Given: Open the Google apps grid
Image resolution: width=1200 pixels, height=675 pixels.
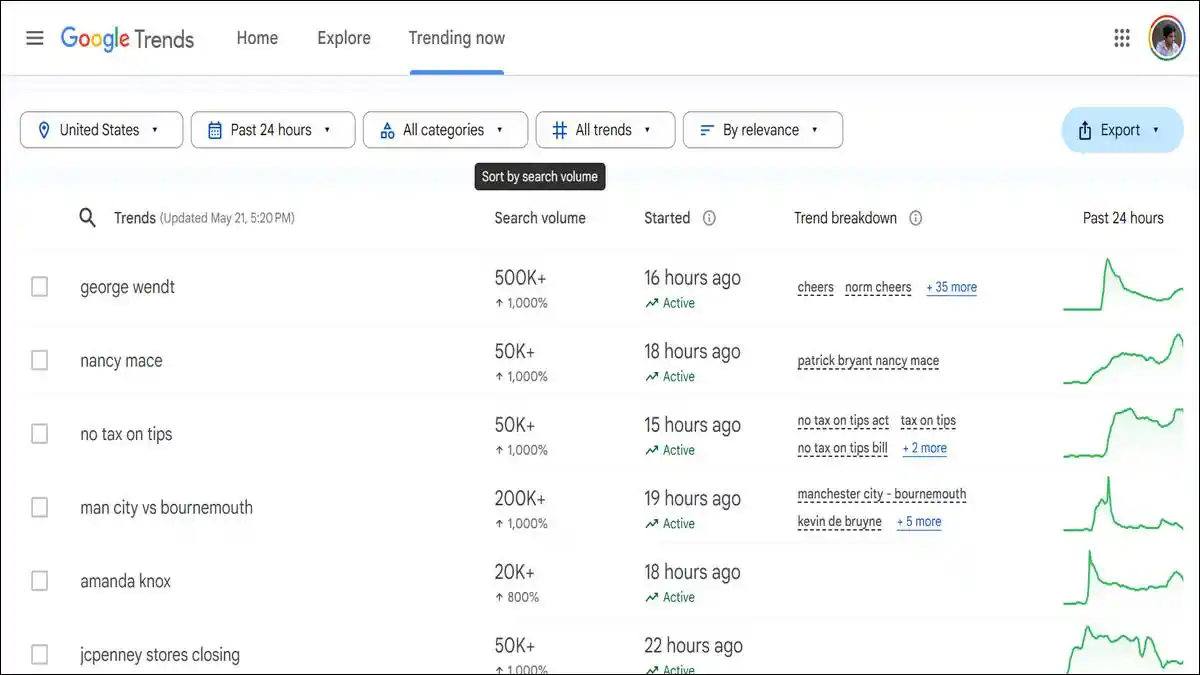Looking at the screenshot, I should 1119,37.
